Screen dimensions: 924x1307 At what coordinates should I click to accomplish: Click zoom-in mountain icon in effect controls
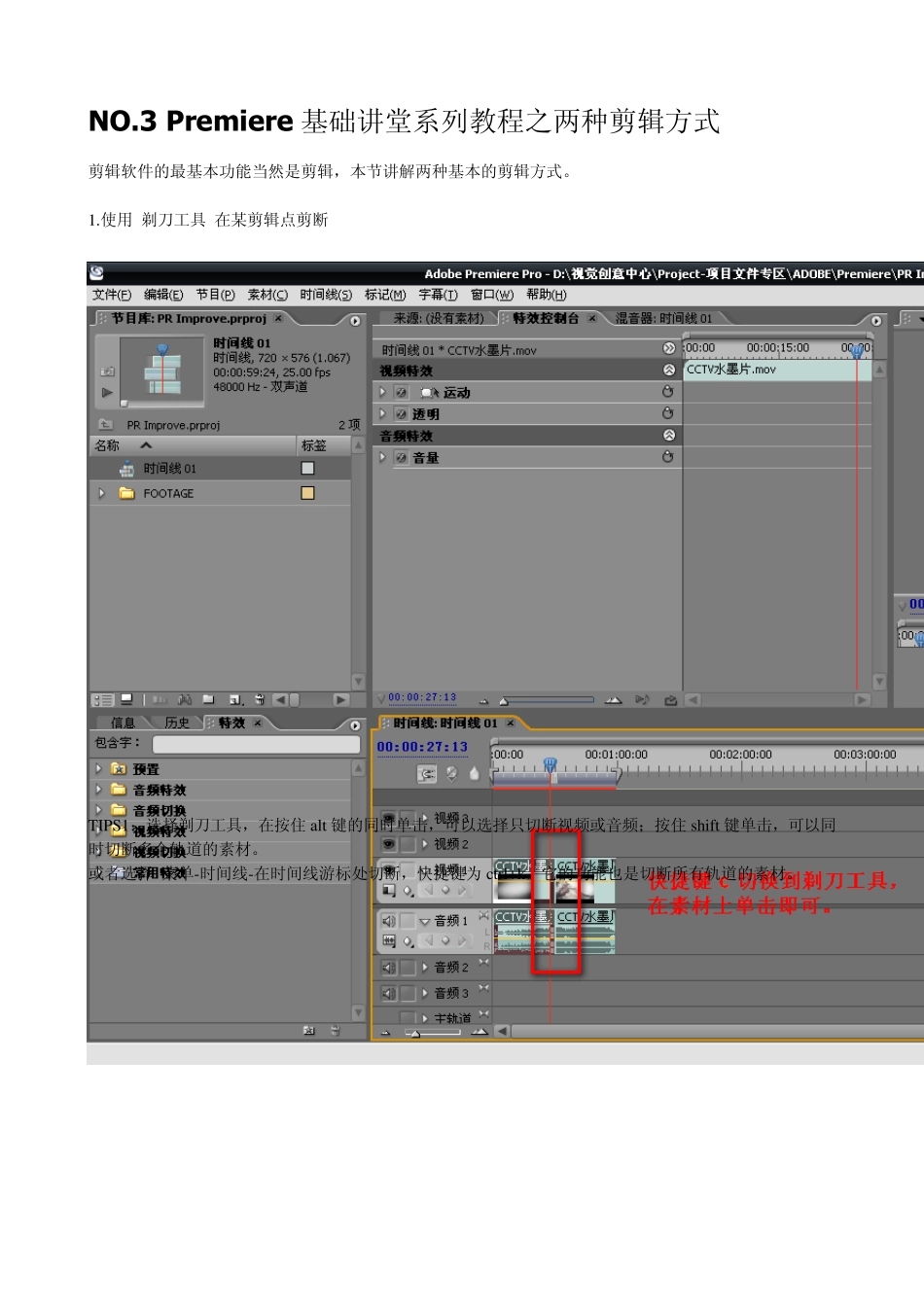(x=613, y=699)
